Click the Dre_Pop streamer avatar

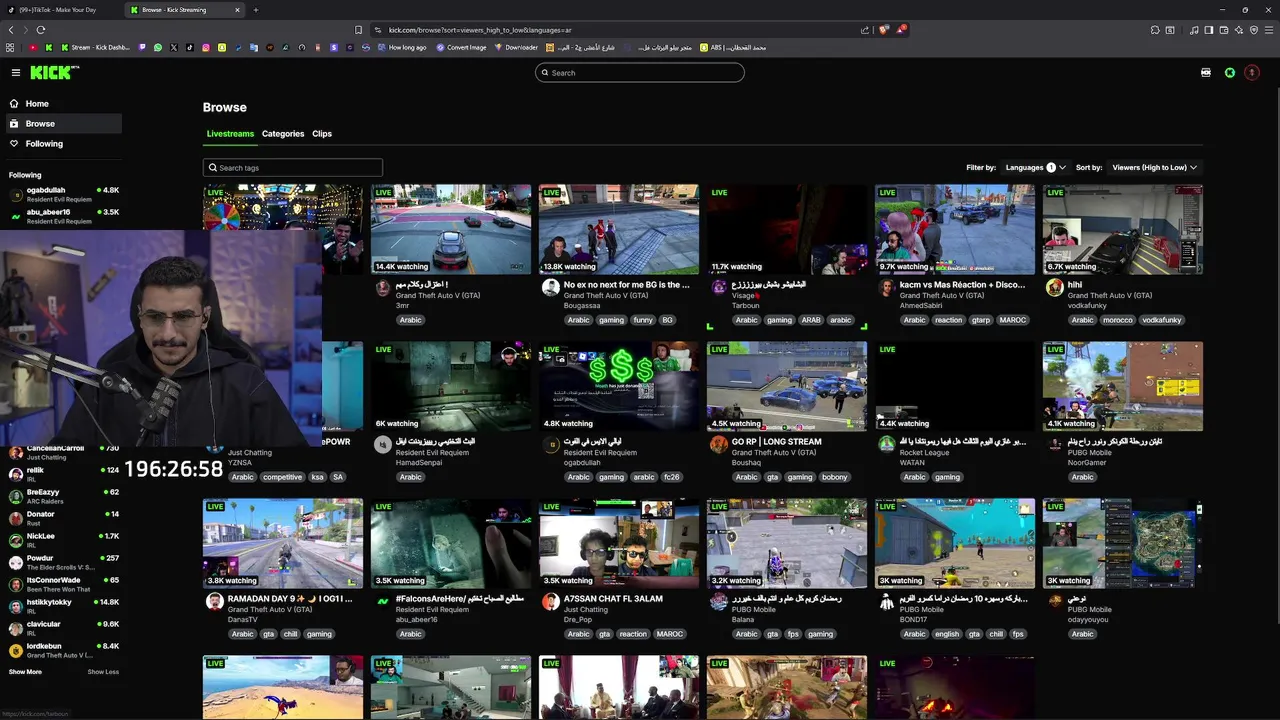(550, 602)
